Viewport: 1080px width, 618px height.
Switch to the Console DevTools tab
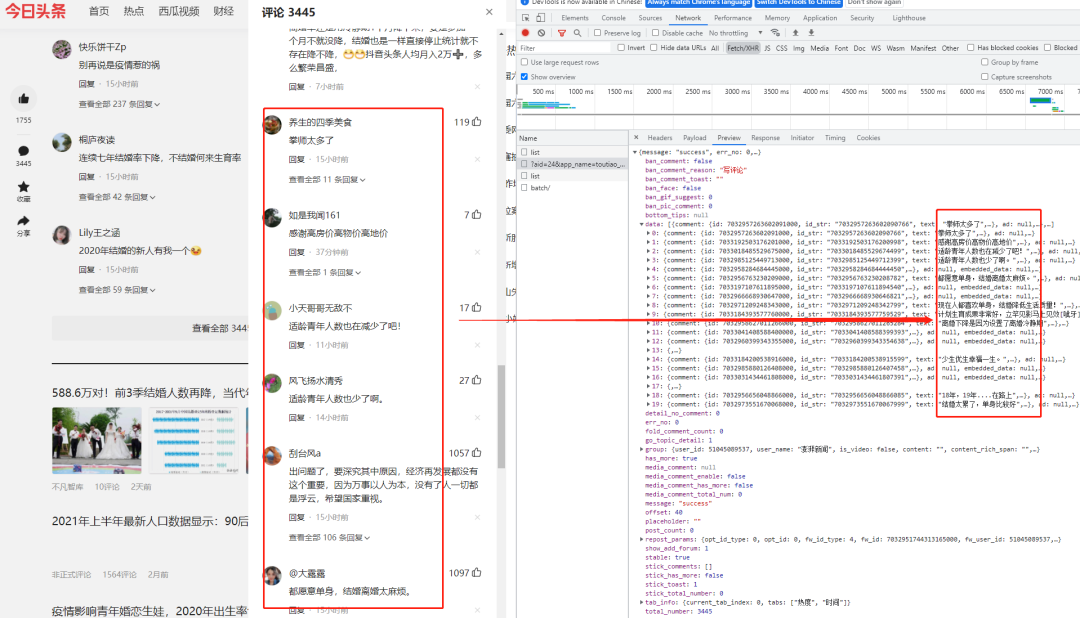(613, 18)
